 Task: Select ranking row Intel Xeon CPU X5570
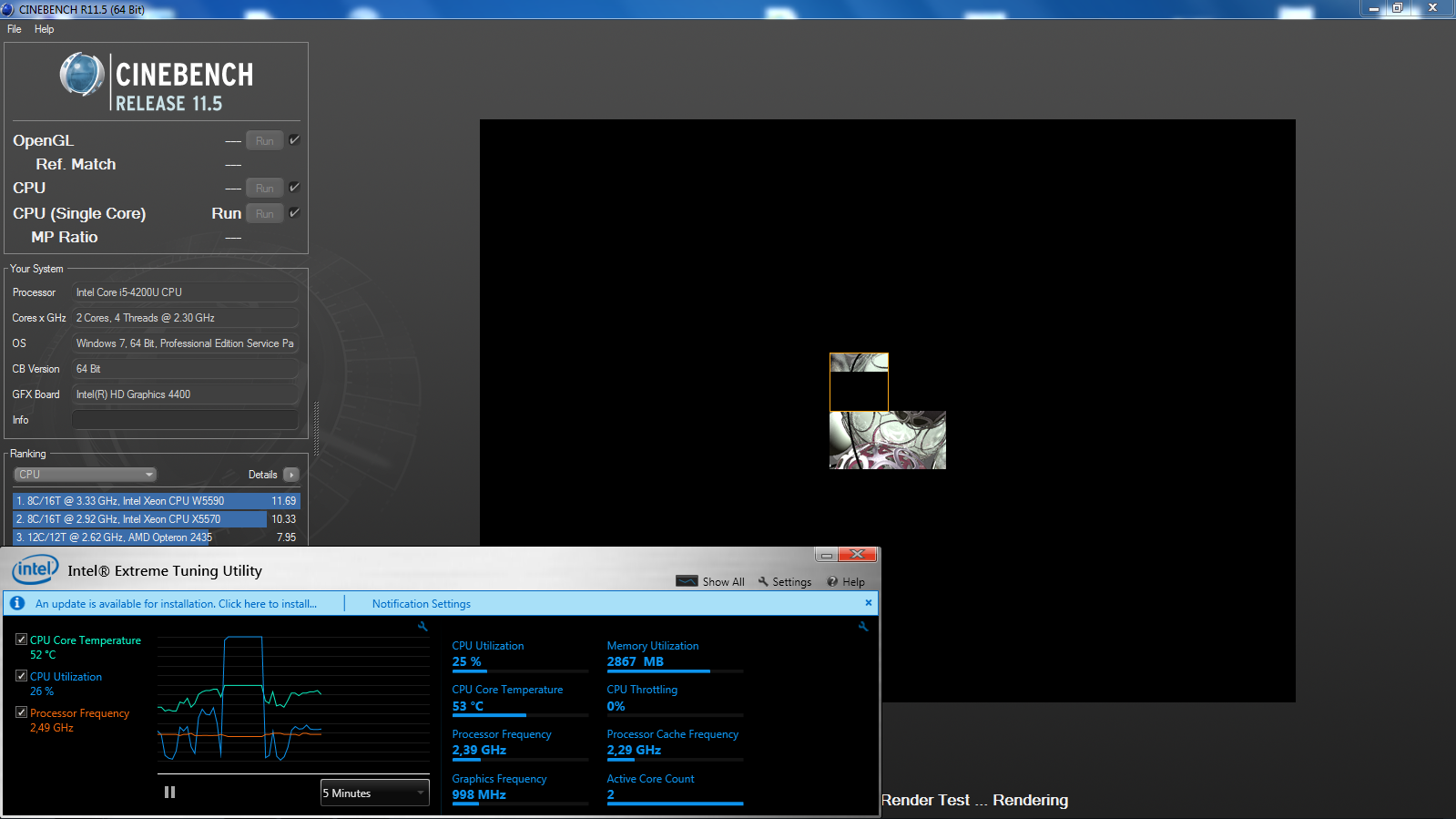[156, 519]
